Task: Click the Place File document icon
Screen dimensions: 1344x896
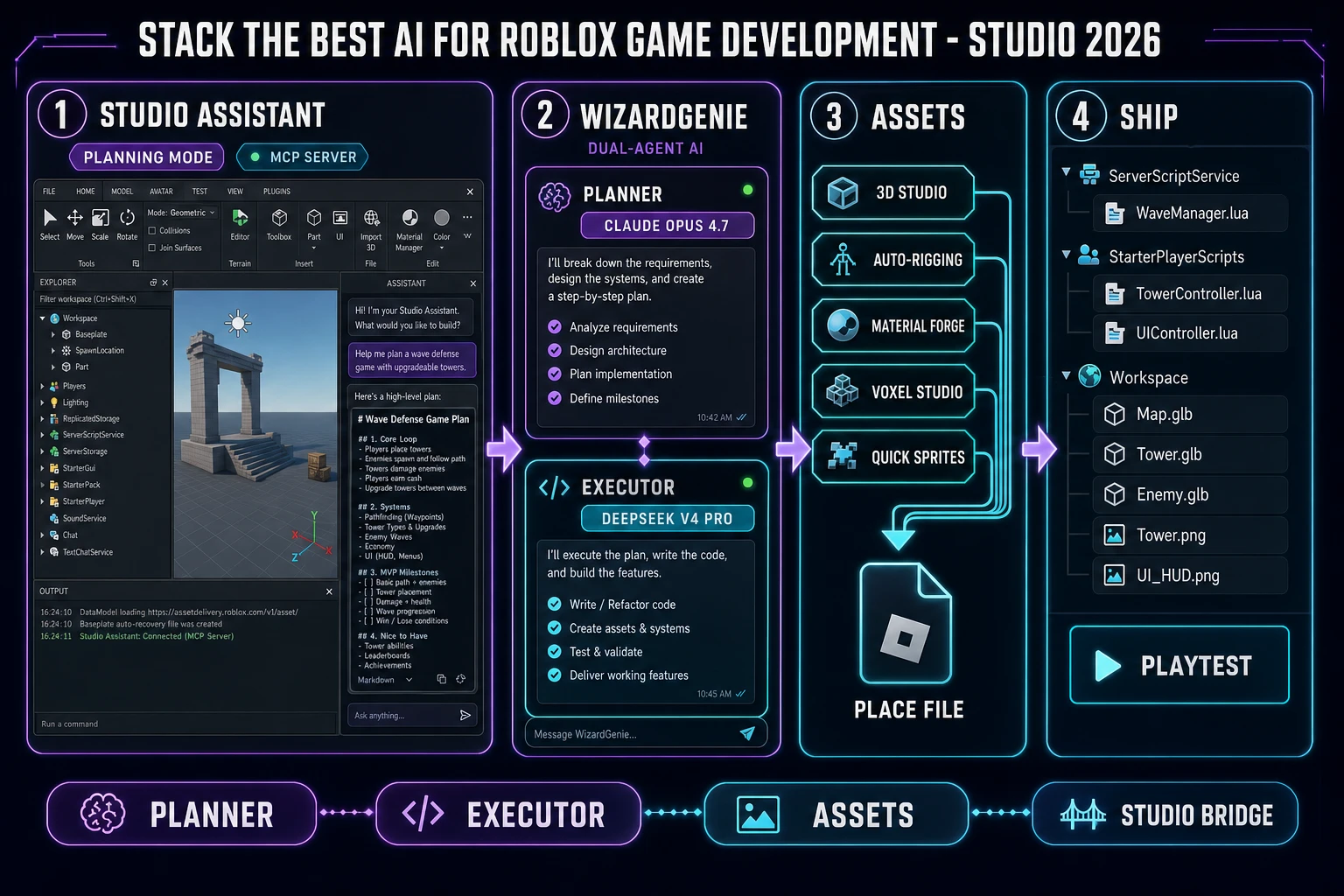Action: tap(906, 623)
